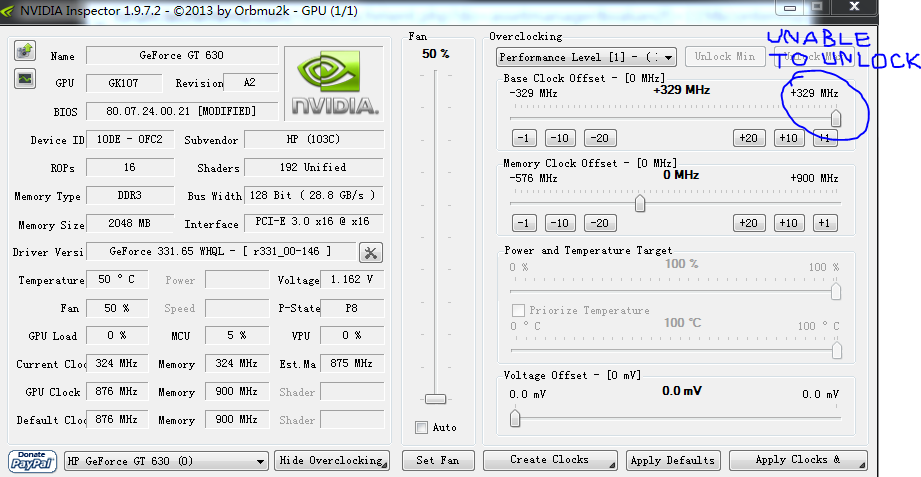
Task: Click the Memory Clock -1 button
Action: click(x=524, y=223)
